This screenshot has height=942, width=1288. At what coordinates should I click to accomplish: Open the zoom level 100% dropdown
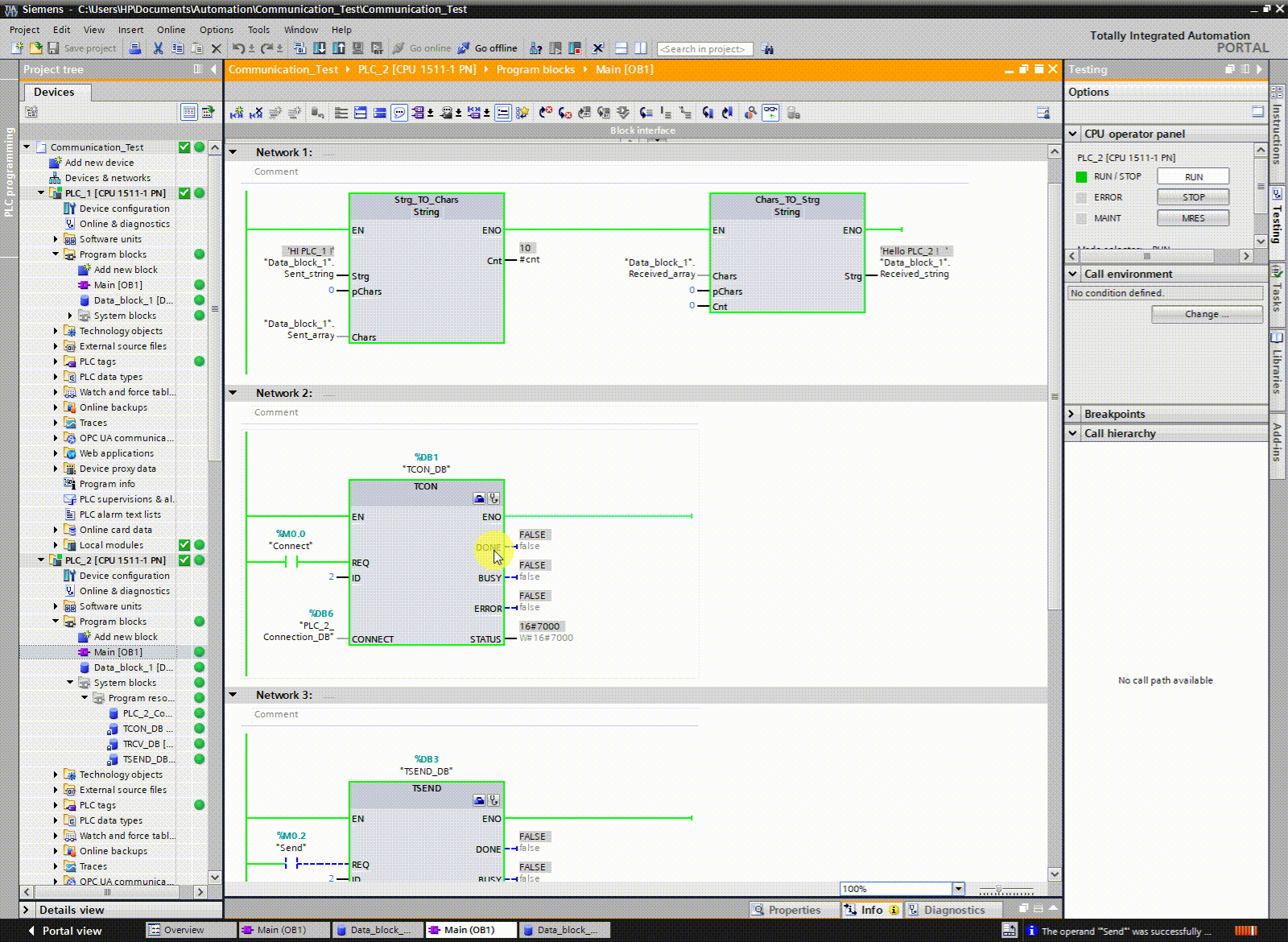point(958,889)
